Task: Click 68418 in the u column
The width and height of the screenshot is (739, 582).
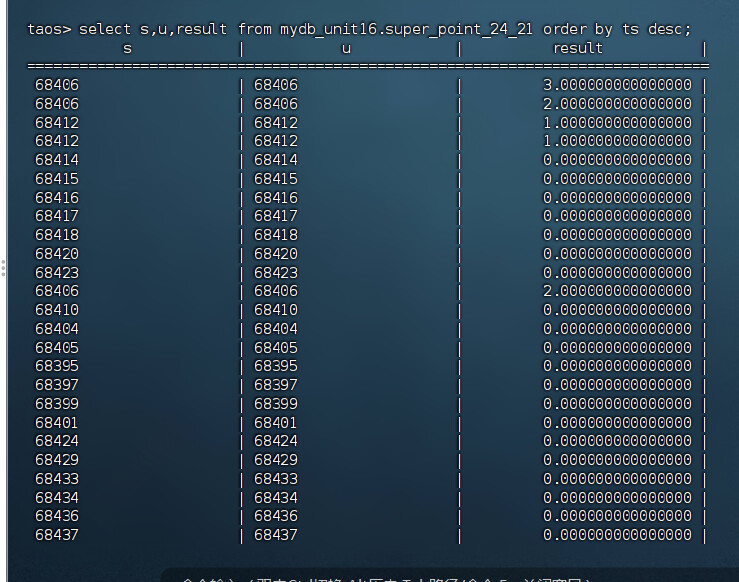Action: coord(276,235)
